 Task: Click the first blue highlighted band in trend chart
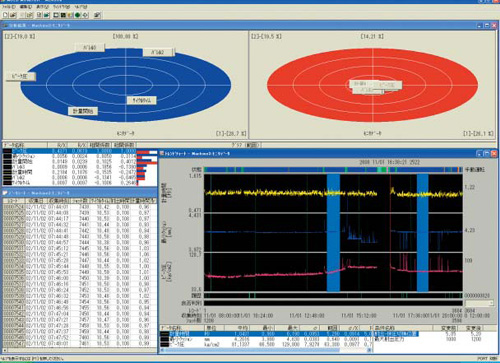tap(333, 233)
